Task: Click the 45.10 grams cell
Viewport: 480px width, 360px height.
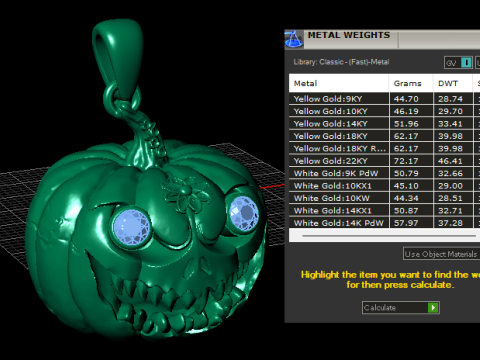Action: 411,186
